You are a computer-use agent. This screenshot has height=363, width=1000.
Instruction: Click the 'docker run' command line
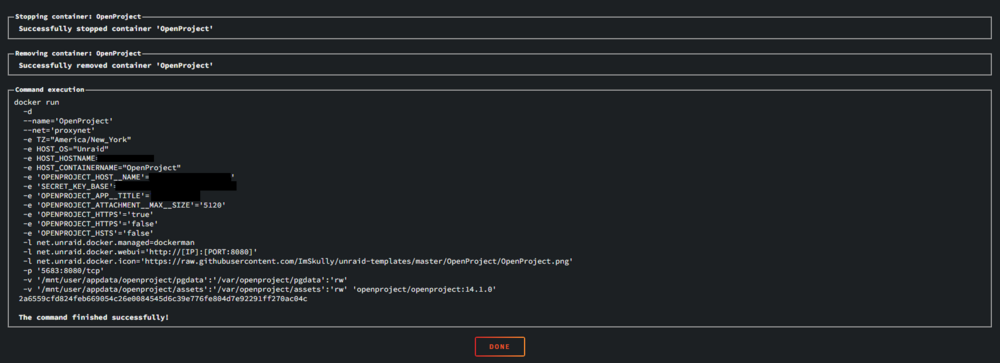[x=37, y=102]
